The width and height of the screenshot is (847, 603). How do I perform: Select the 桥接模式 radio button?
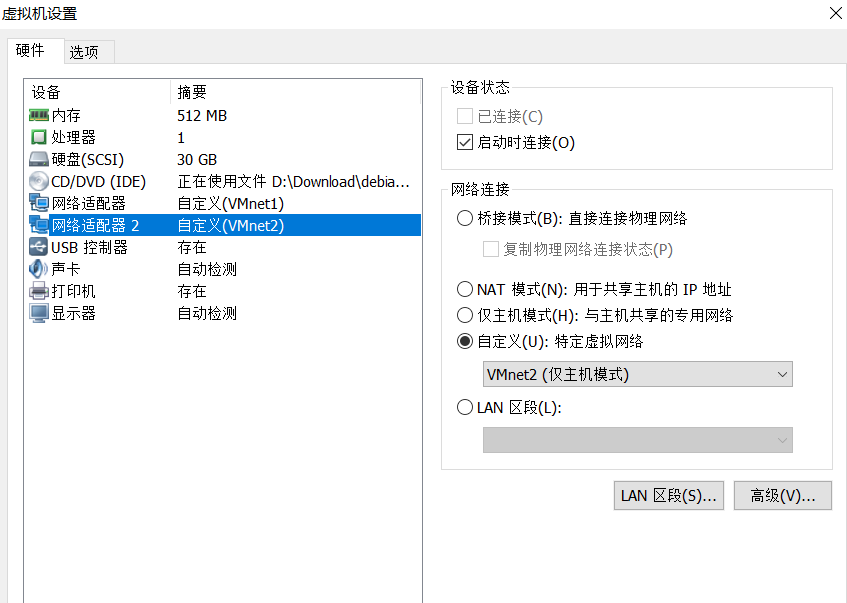464,218
